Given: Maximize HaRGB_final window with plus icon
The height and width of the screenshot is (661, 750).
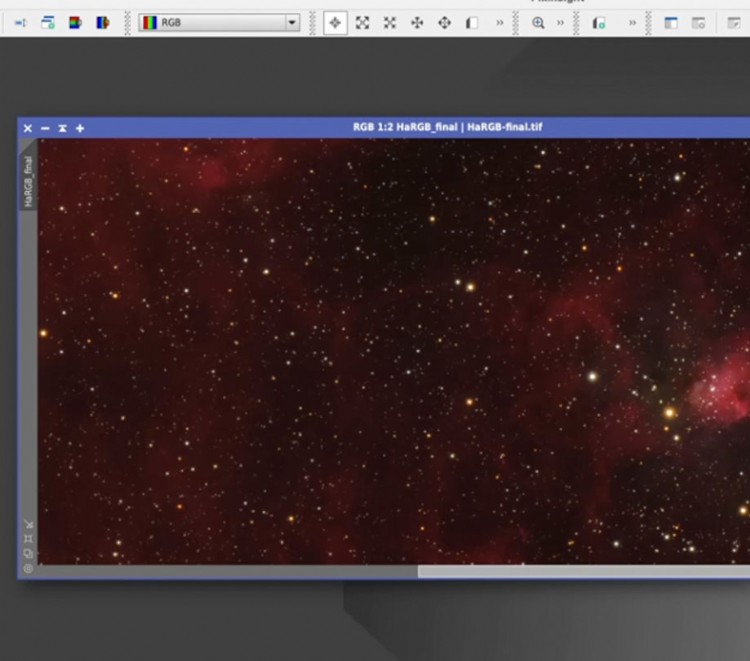Looking at the screenshot, I should (x=80, y=128).
